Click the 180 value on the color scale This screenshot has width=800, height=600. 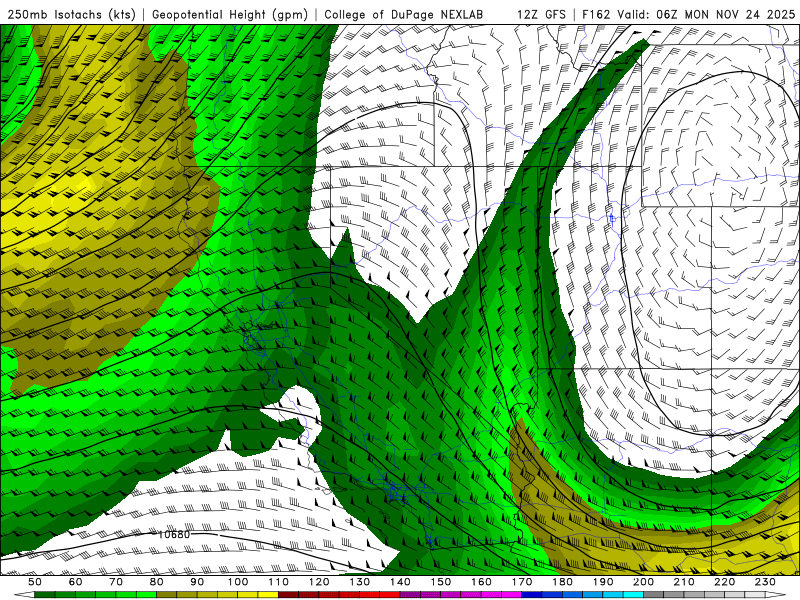tap(562, 582)
